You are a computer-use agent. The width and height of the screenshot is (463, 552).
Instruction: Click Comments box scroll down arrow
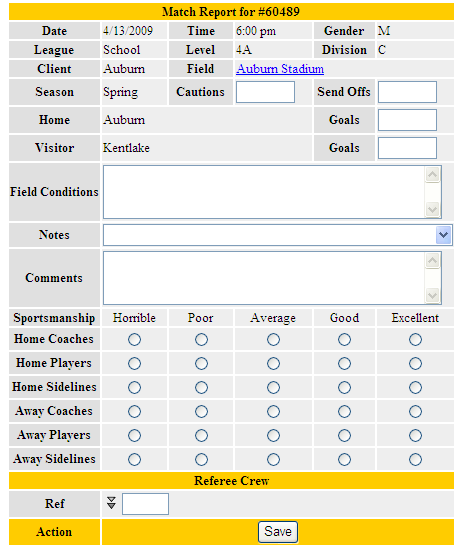[432, 295]
